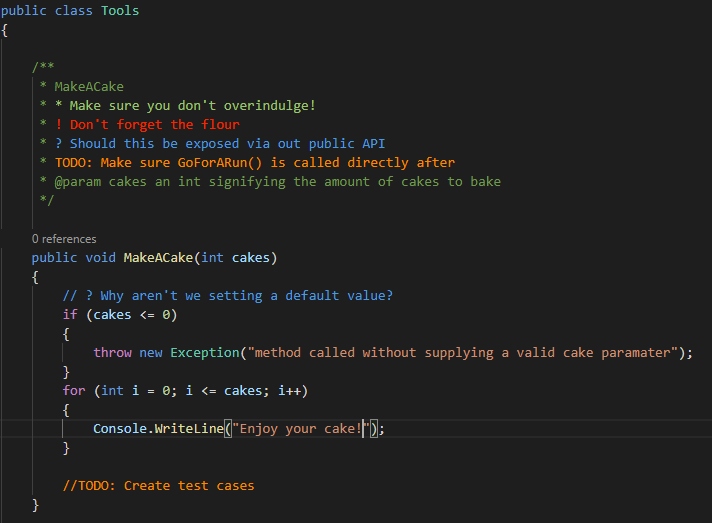Click the 'if (cakes <= 0)' condition
712x523 pixels.
tap(120, 315)
